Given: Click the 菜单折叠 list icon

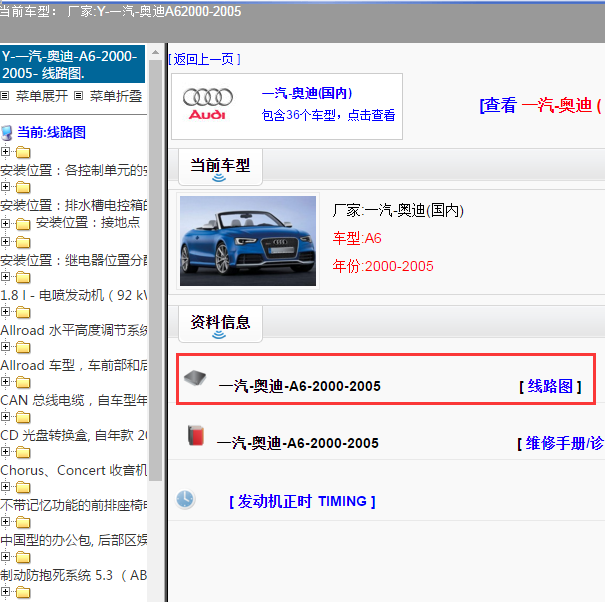Looking at the screenshot, I should click(78, 95).
